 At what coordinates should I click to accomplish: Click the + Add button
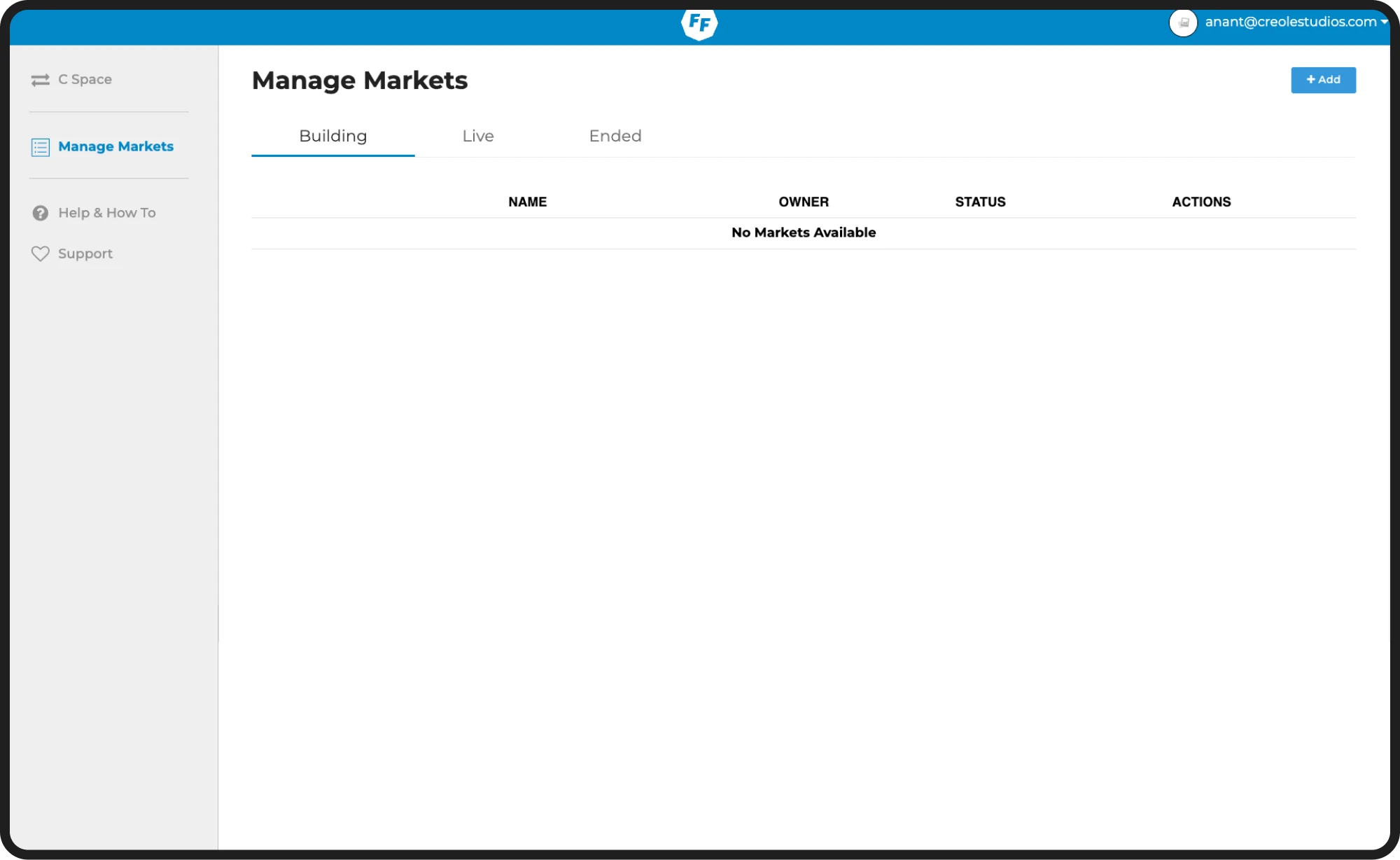(1323, 80)
